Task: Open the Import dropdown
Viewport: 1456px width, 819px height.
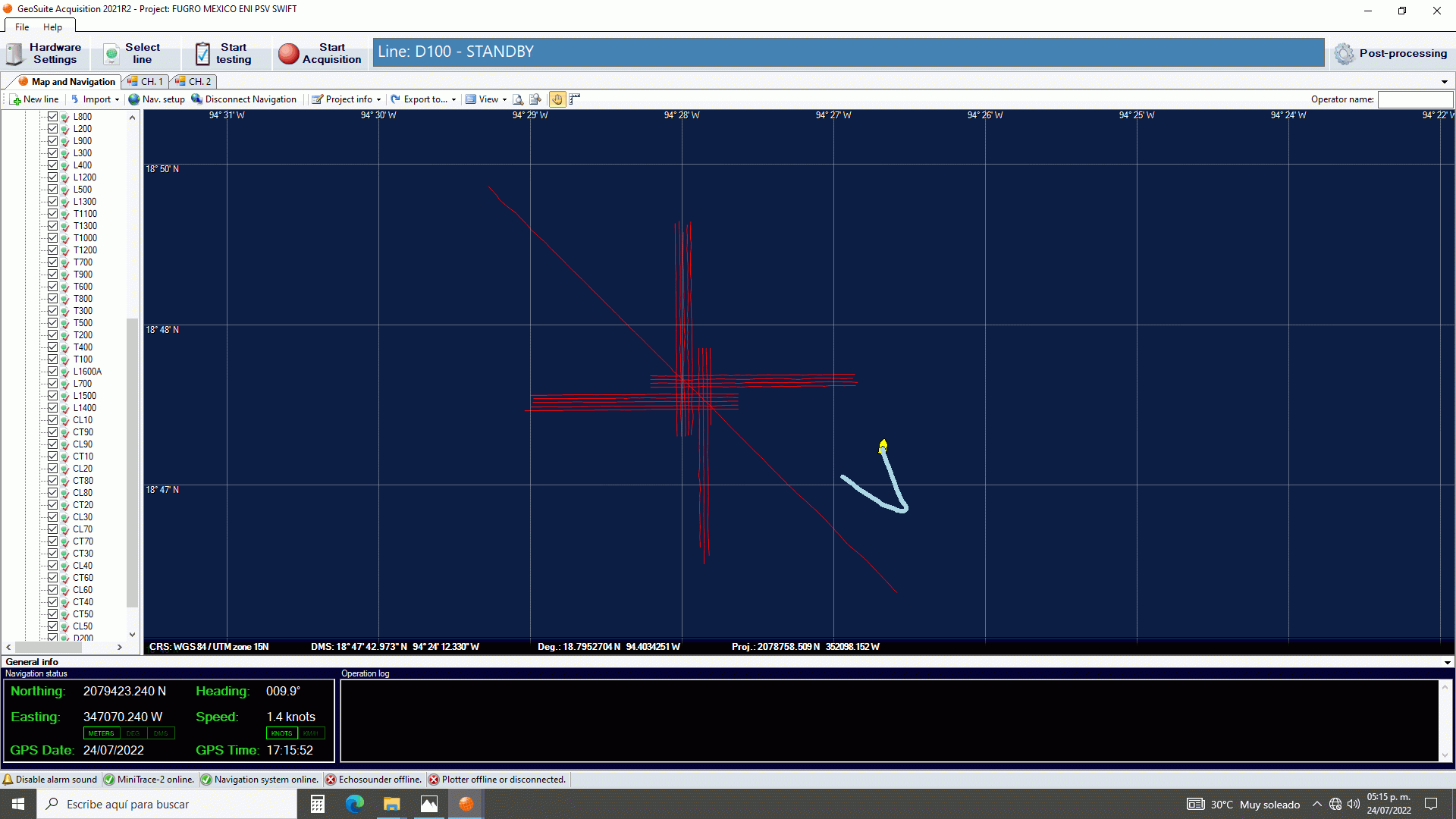Action: [x=94, y=99]
